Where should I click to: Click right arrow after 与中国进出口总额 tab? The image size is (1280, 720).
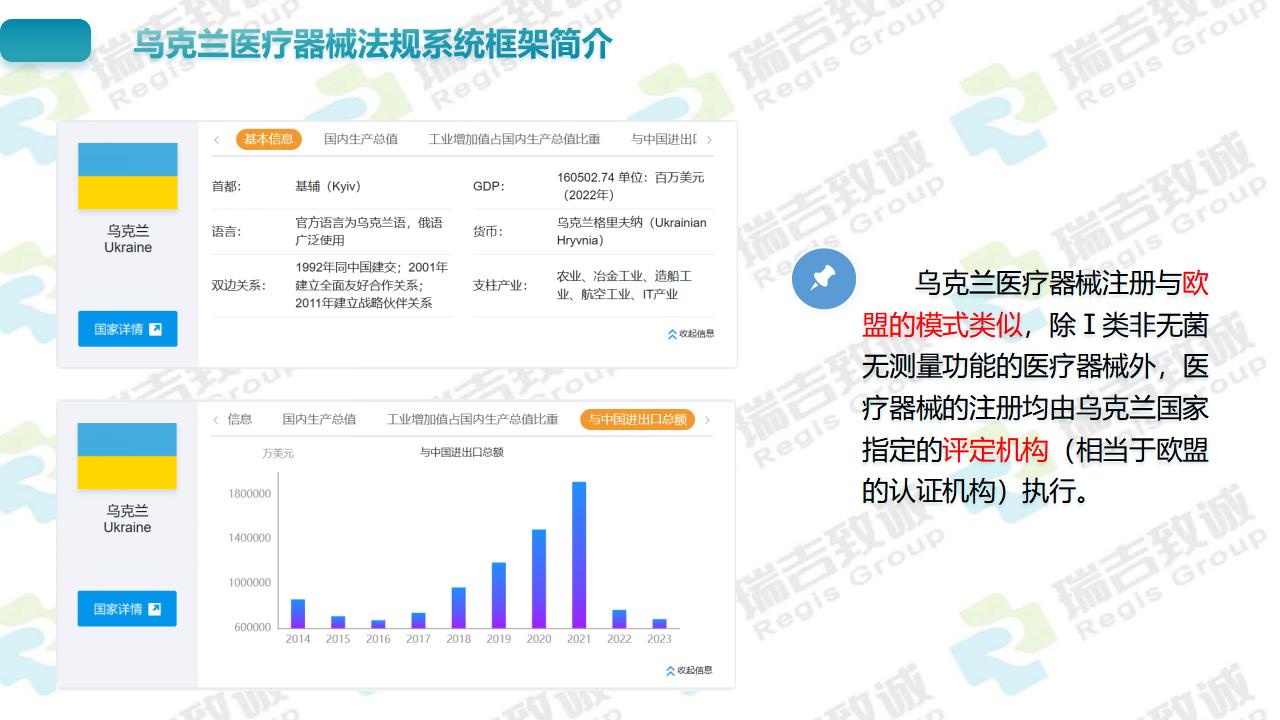point(707,420)
